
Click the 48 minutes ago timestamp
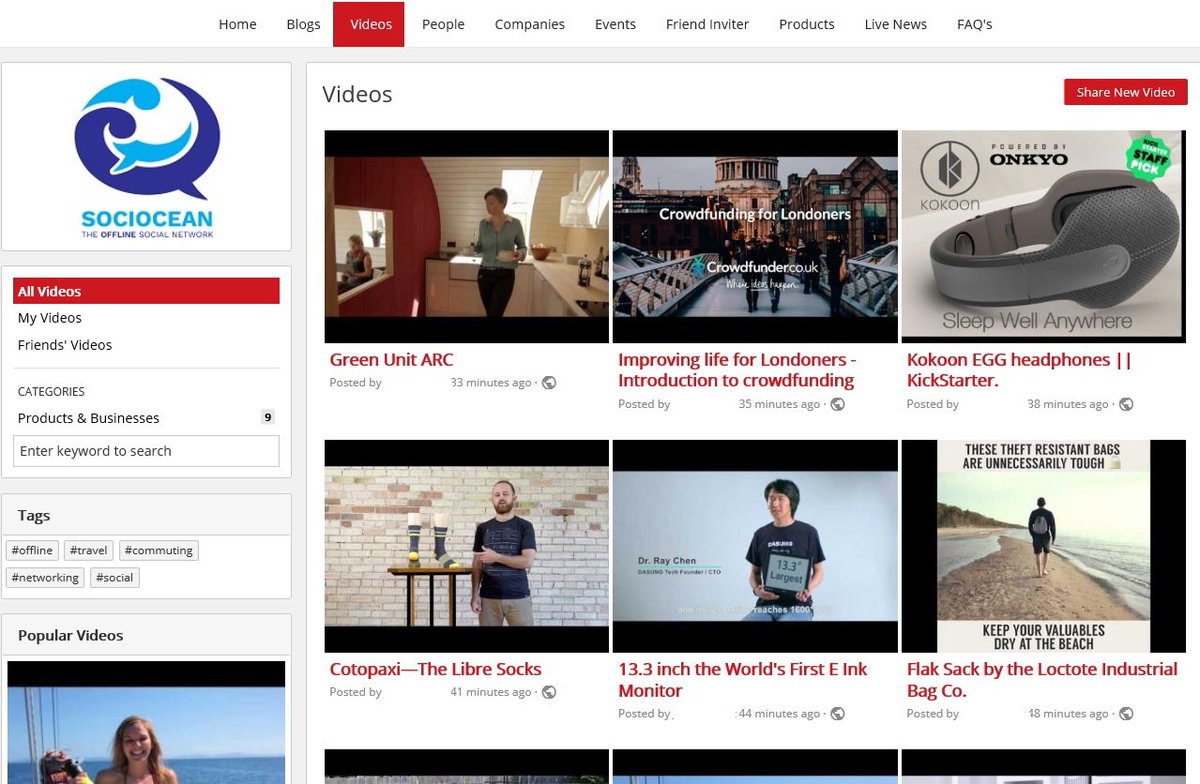(1068, 714)
